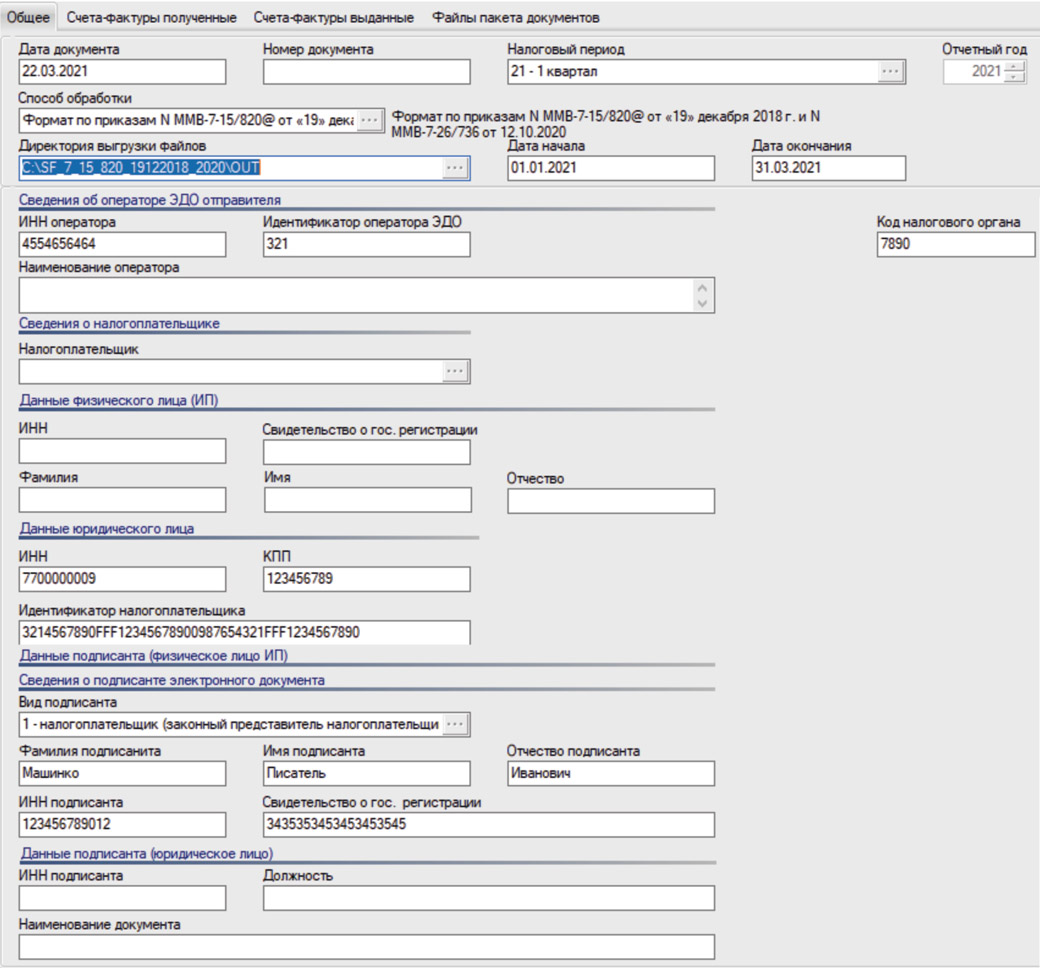Click the ИНН оператора input field
The height and width of the screenshot is (968, 1040).
pyautogui.click(x=122, y=244)
